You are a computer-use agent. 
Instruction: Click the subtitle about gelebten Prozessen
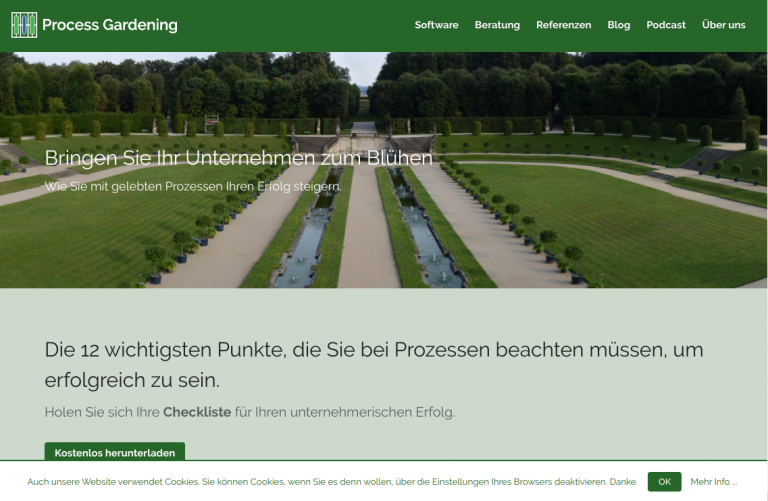[193, 186]
